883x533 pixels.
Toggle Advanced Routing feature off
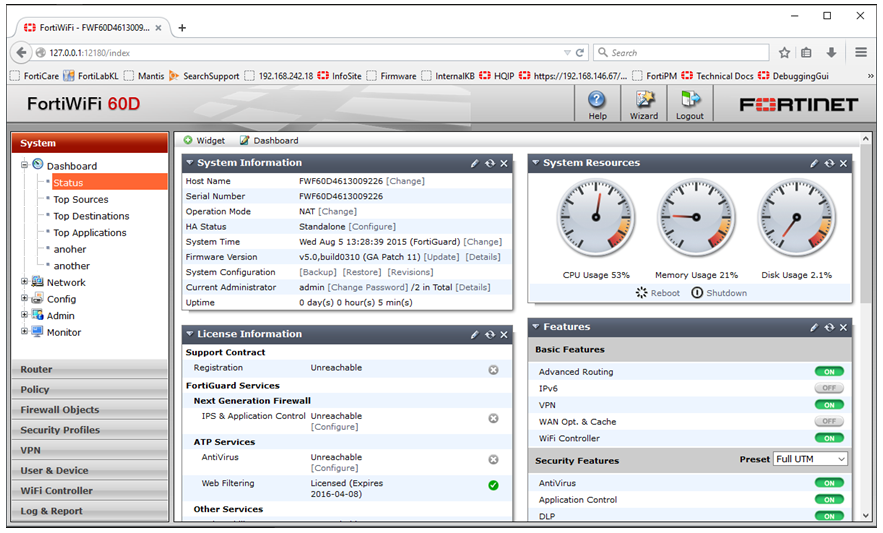pyautogui.click(x=828, y=372)
